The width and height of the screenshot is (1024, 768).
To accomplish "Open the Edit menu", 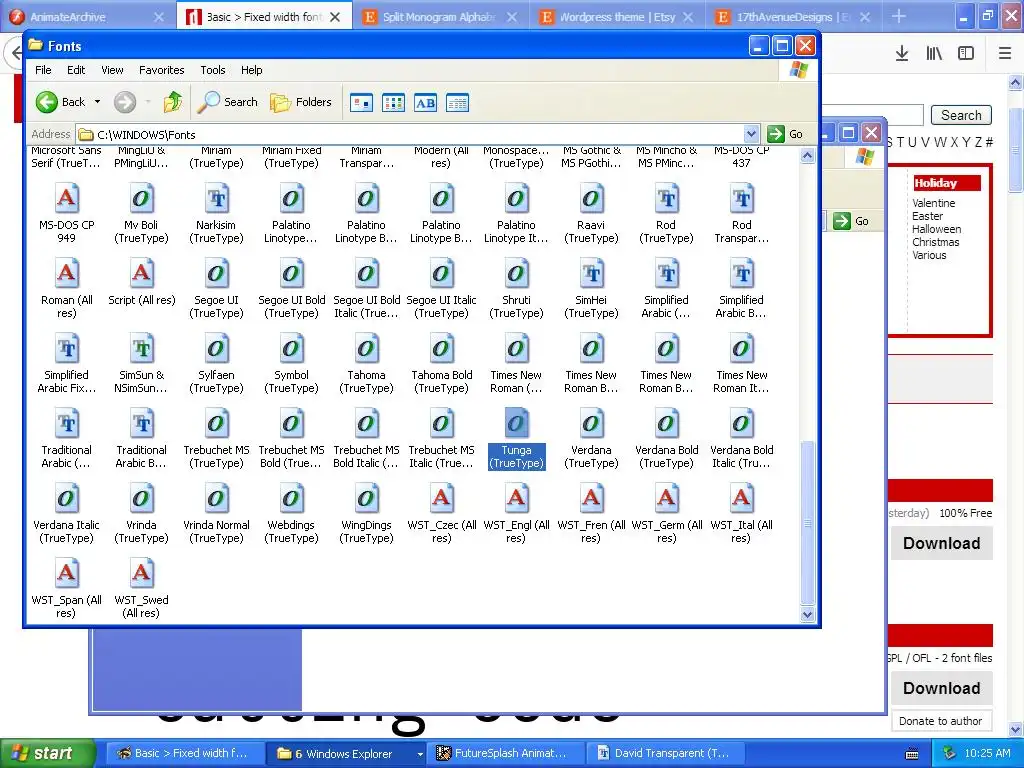I will coord(76,70).
